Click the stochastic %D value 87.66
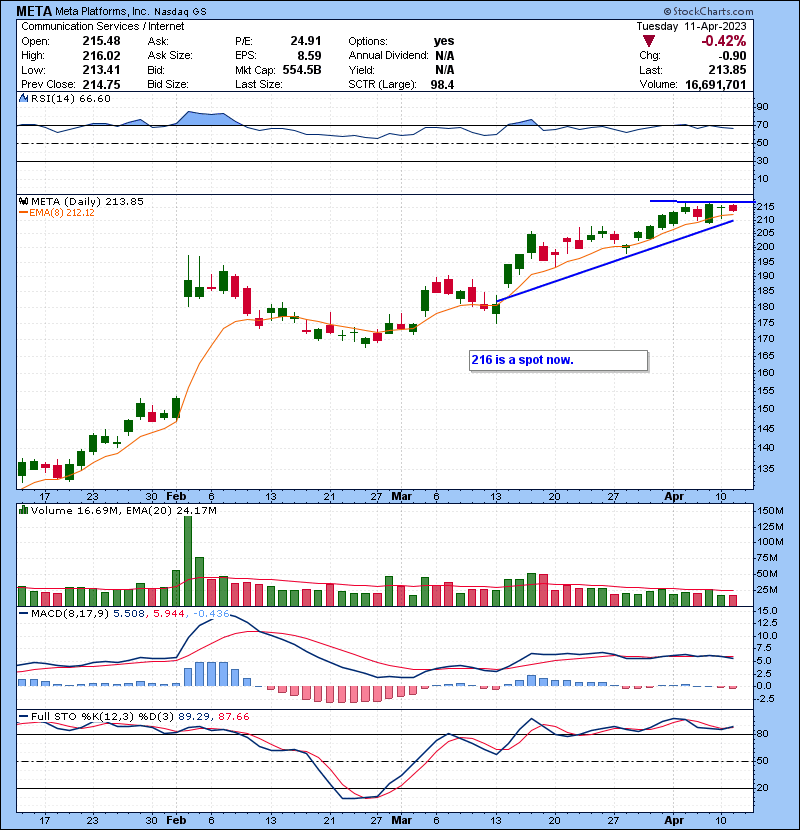800x830 pixels. click(233, 716)
